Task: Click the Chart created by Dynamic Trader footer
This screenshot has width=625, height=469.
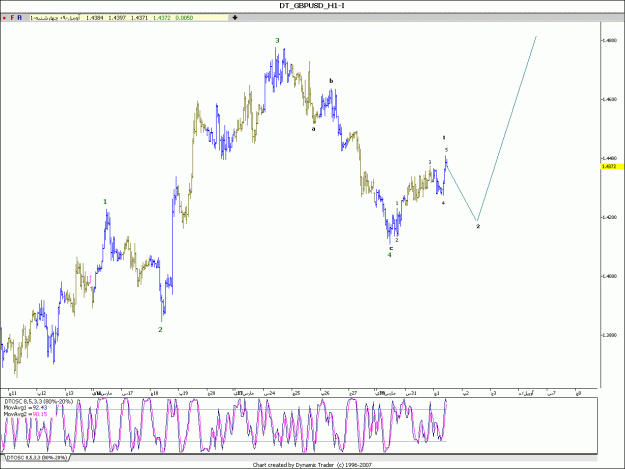Action: 312,465
